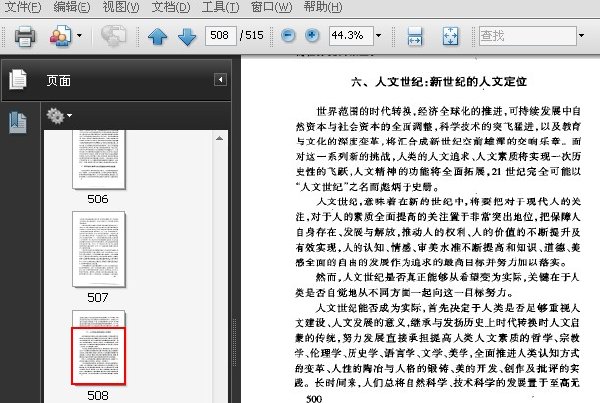Go to next page with down arrow

[187, 36]
